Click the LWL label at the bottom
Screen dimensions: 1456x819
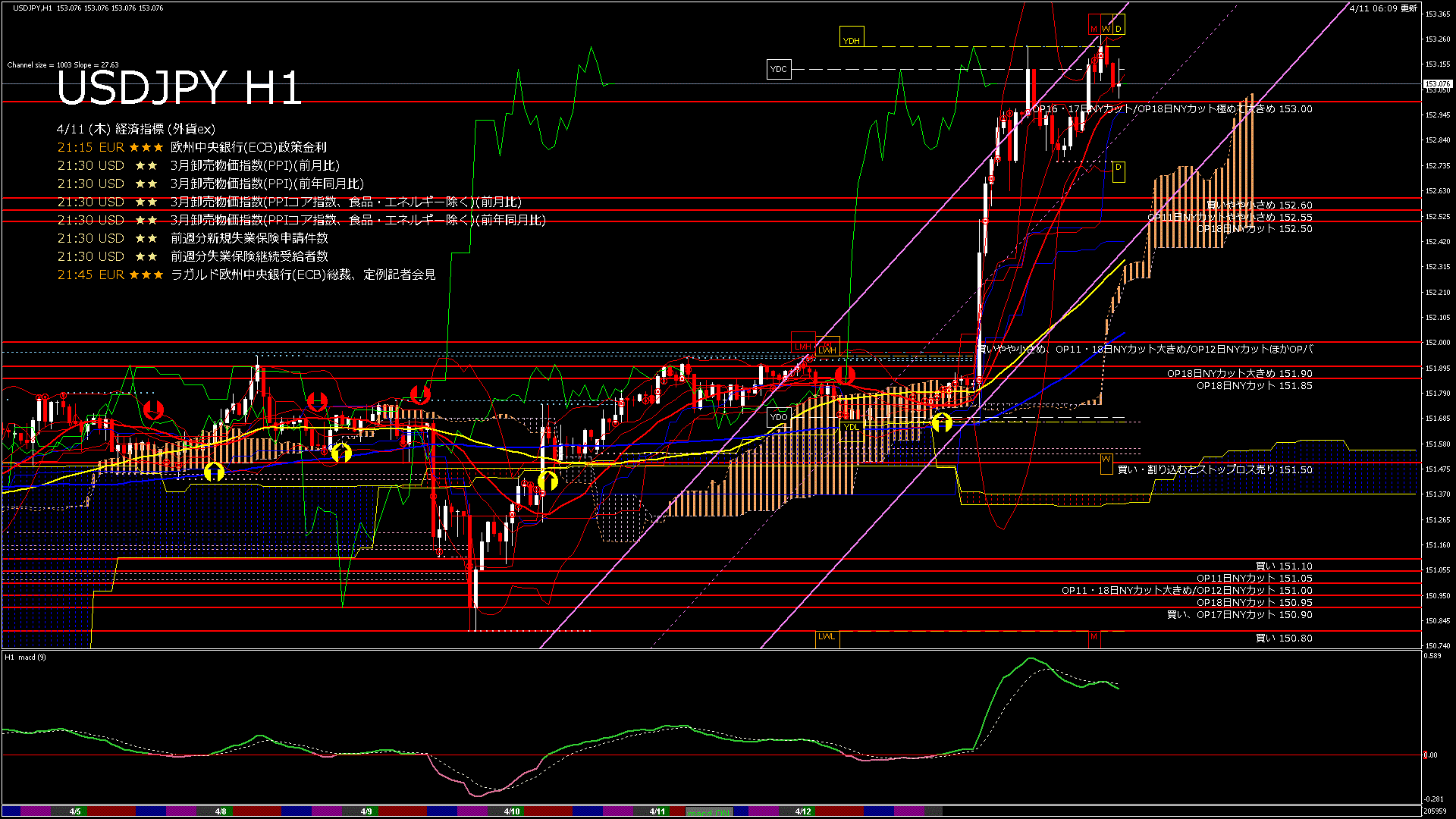pos(827,637)
